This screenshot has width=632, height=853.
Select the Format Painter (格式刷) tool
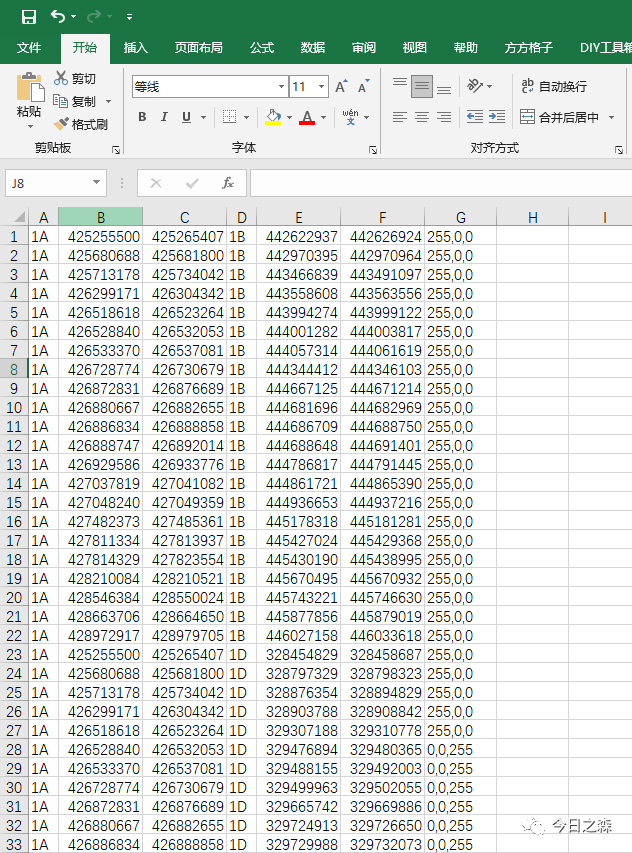(x=81, y=124)
